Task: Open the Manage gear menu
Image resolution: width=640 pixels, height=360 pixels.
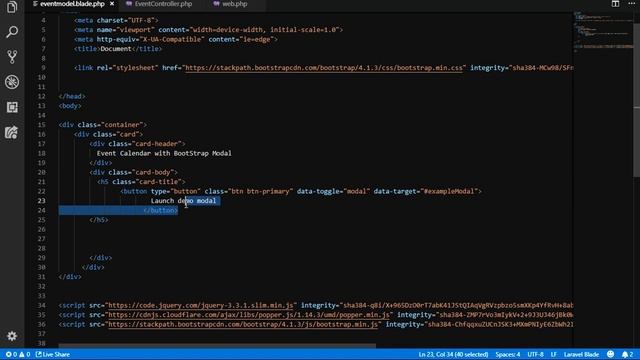Action: coord(12,336)
